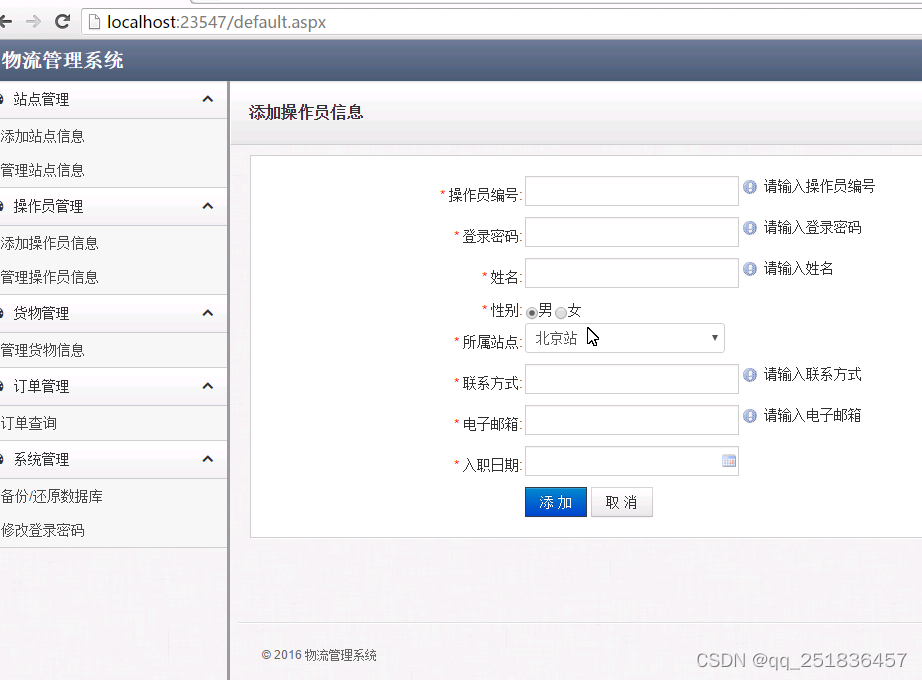Image resolution: width=922 pixels, height=680 pixels.
Task: Click the 添加 submit button
Action: coord(556,502)
